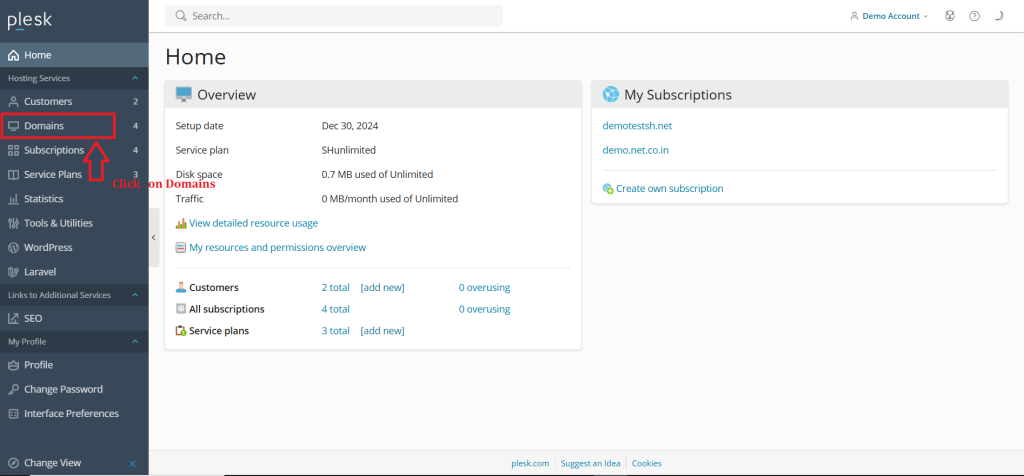Close the Change View bar with X
The width and height of the screenshot is (1024, 476).
(133, 464)
